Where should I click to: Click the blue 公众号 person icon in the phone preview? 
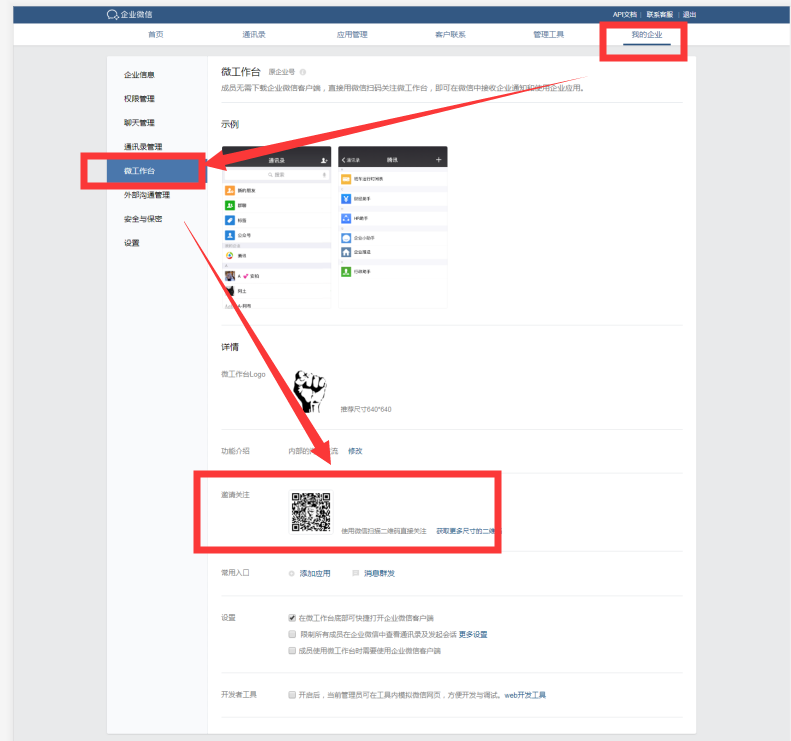coord(230,235)
